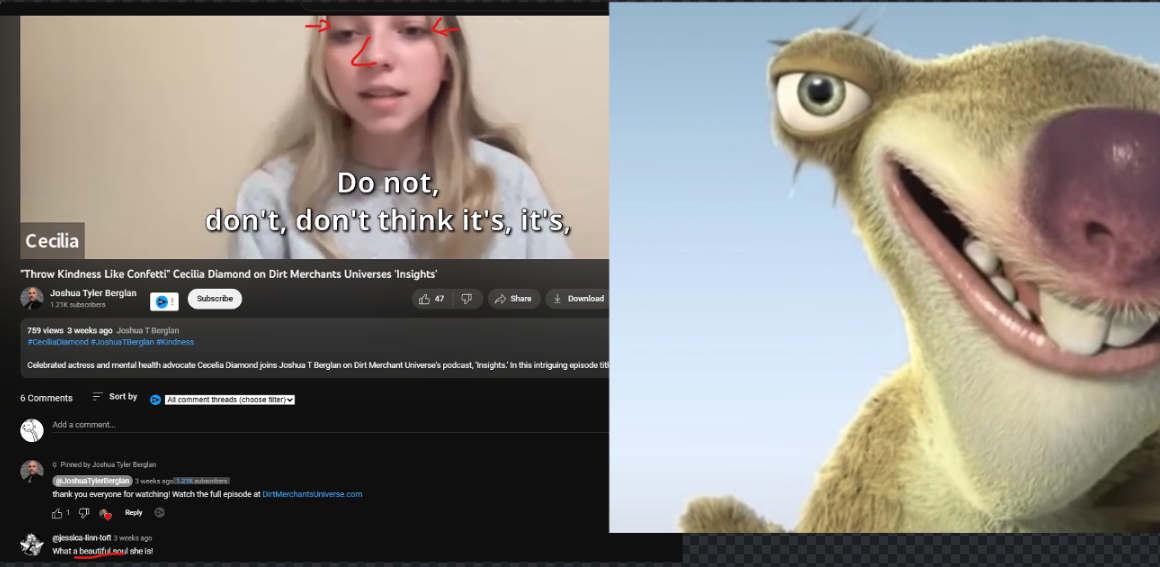Viewport: 1160px width, 567px height.
Task: Click the 'Cecilia' name label in the video
Action: (52, 241)
